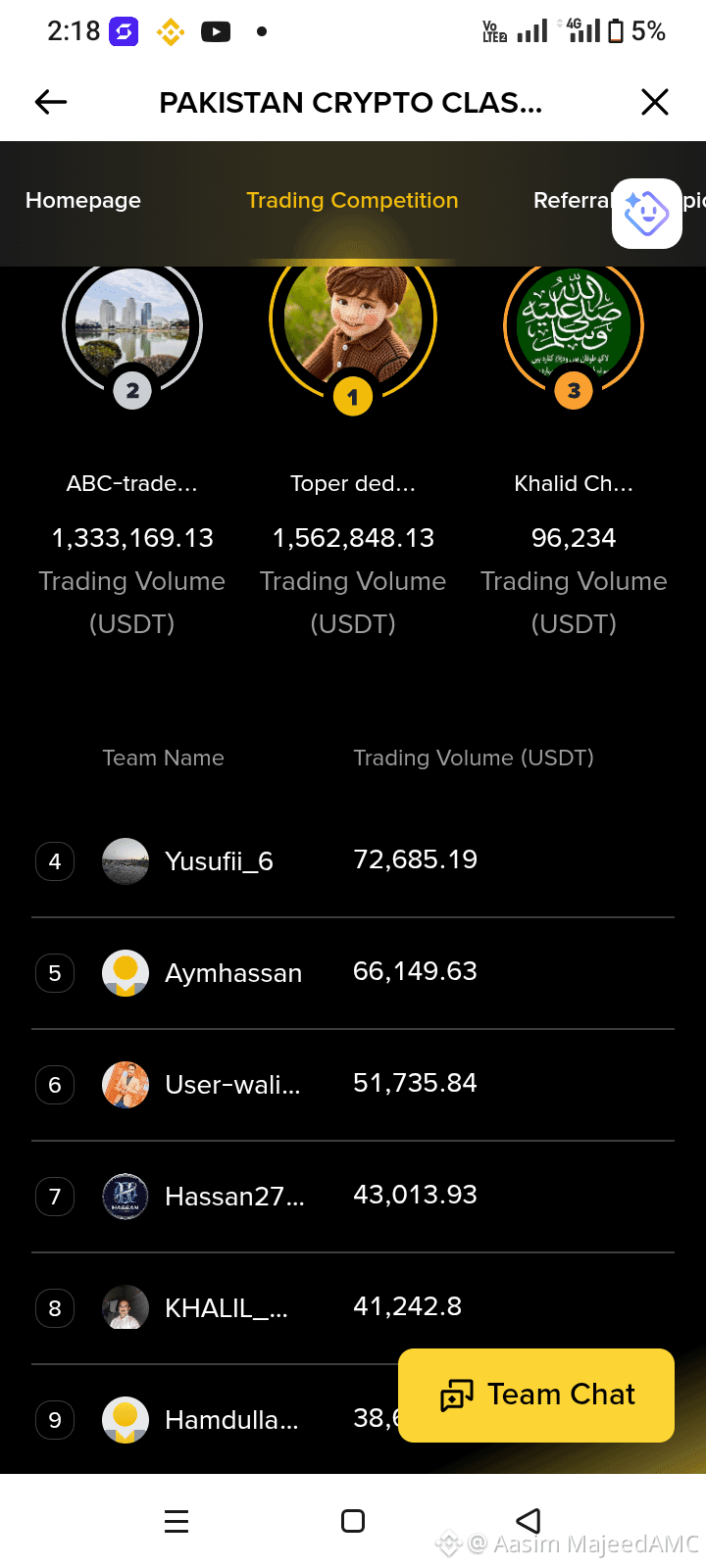The image size is (706, 1568).
Task: Open Android recent apps menu button
Action: tap(176, 1521)
